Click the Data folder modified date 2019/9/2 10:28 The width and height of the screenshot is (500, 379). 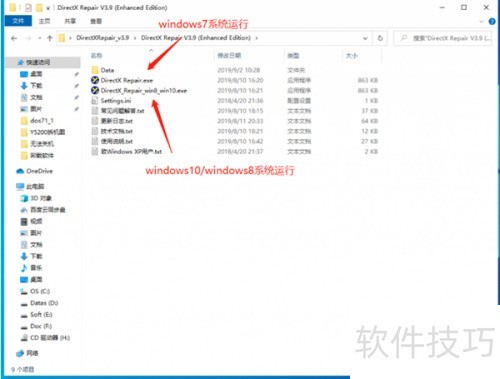coord(238,70)
